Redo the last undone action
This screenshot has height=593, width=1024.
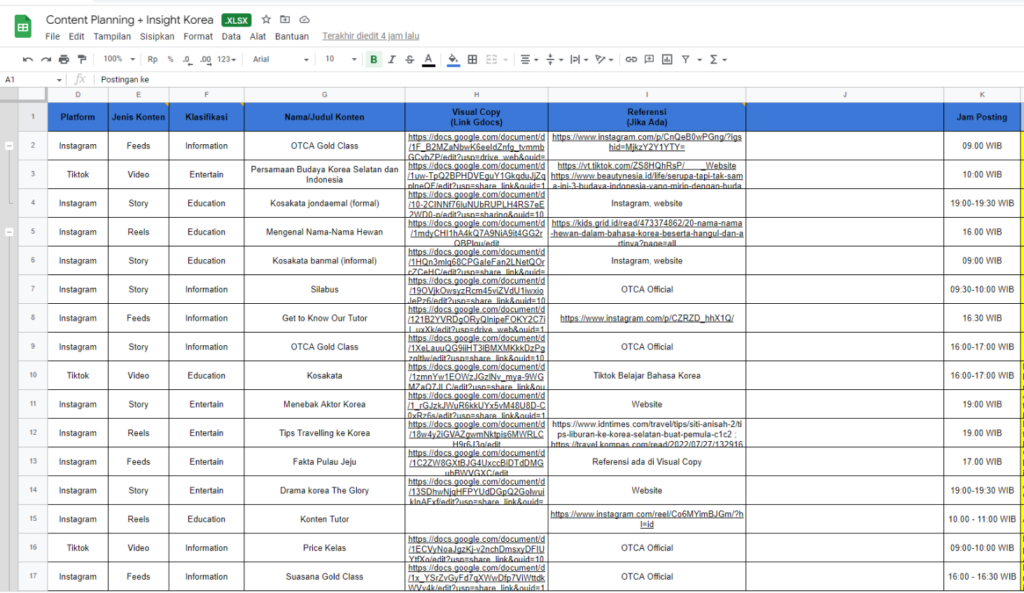tap(46, 59)
